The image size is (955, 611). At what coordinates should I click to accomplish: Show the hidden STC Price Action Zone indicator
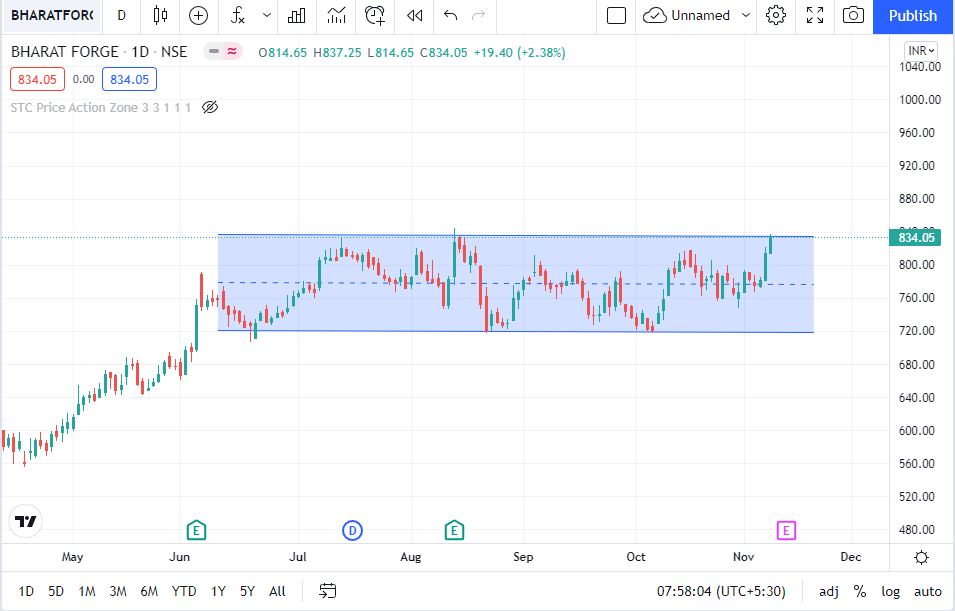point(210,107)
